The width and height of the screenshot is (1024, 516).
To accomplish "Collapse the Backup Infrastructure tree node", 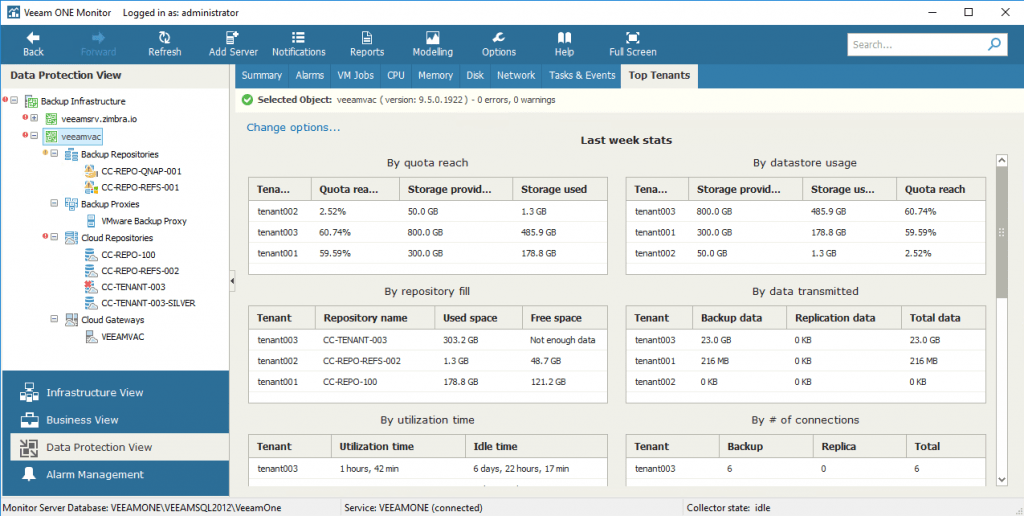I will [x=14, y=101].
